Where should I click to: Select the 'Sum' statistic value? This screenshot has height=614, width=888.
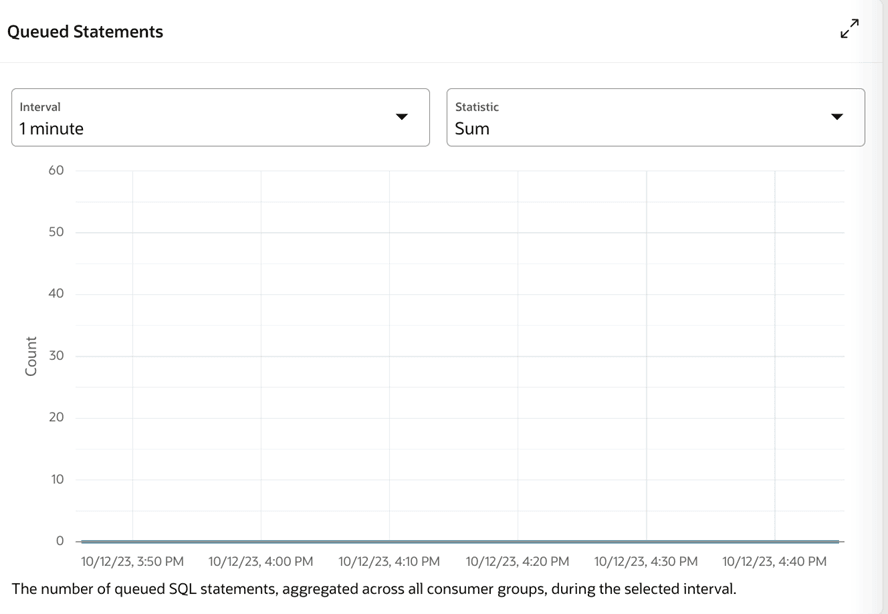pyautogui.click(x=472, y=129)
